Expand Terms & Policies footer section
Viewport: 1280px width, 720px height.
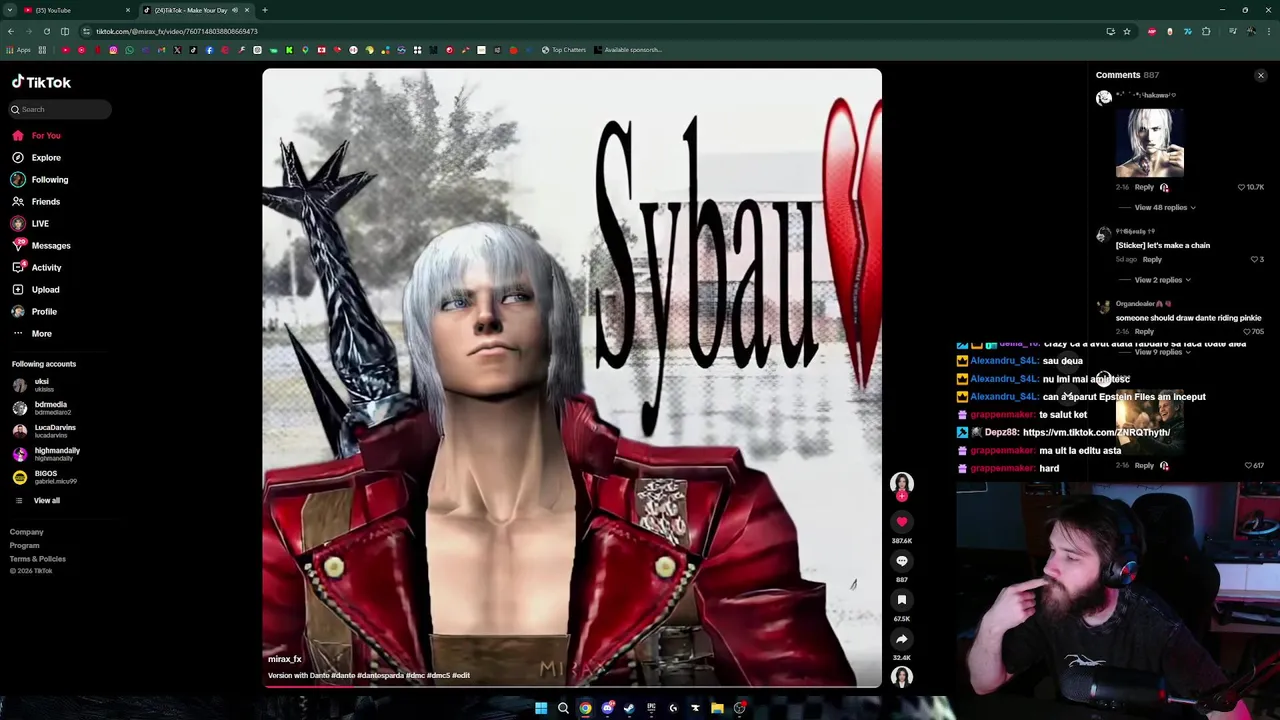point(38,559)
